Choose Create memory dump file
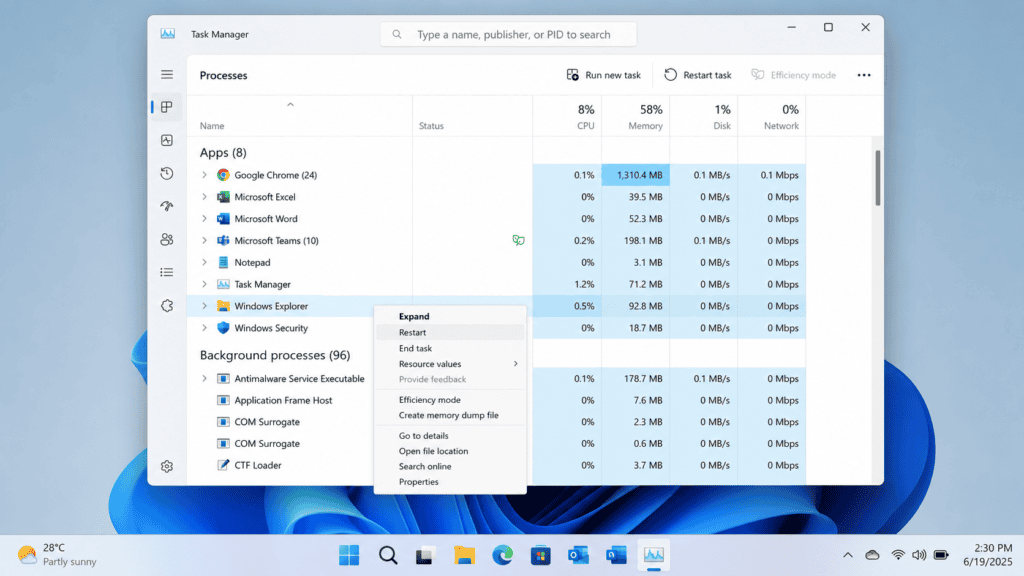 point(450,415)
